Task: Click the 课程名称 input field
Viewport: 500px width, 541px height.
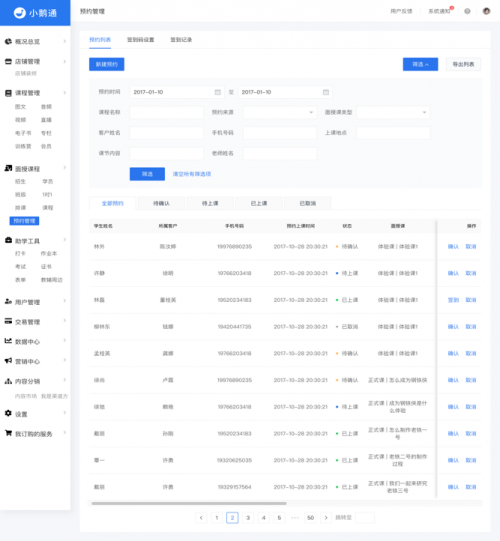Action: (x=167, y=112)
